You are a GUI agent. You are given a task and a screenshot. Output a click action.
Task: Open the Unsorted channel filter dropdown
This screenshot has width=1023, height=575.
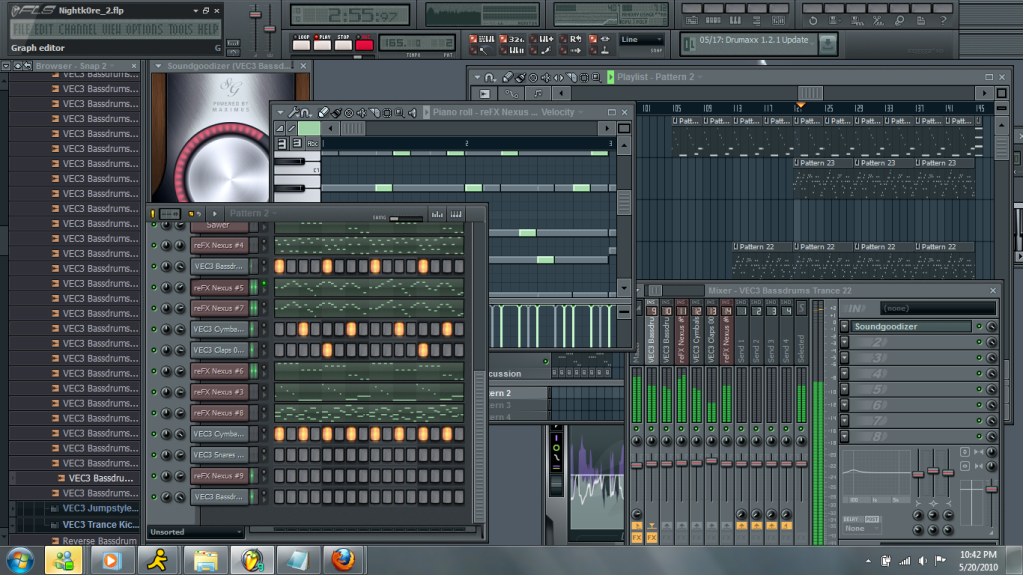tap(195, 532)
